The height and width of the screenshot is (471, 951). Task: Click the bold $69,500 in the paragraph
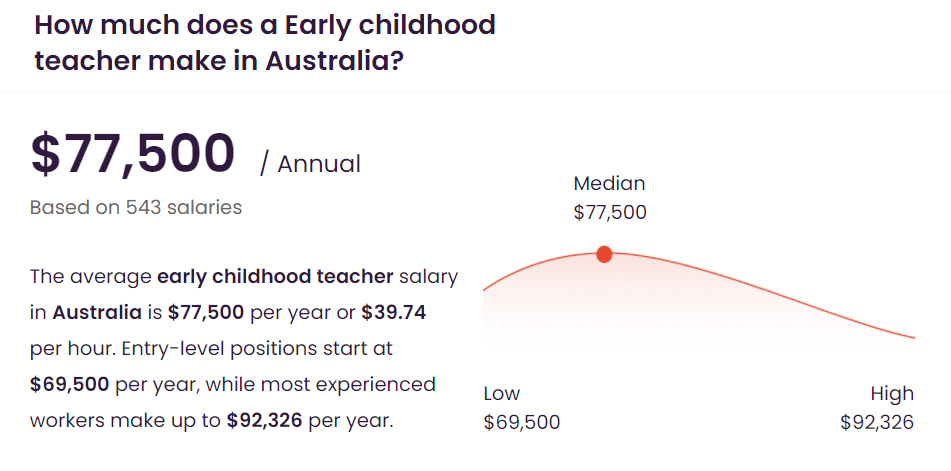(x=70, y=384)
